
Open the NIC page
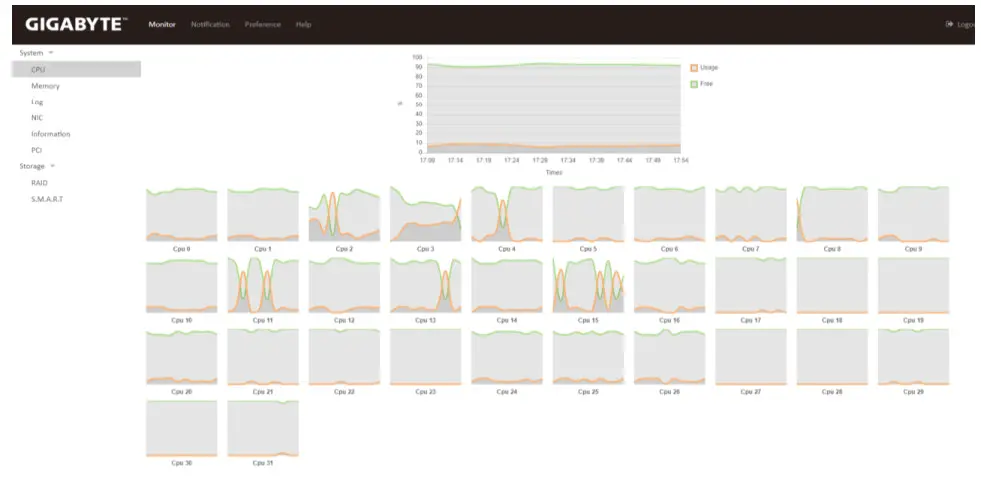[37, 117]
